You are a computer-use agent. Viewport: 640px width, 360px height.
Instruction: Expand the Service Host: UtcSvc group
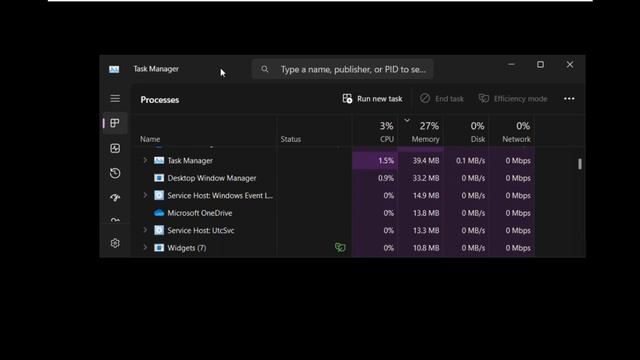pos(145,230)
